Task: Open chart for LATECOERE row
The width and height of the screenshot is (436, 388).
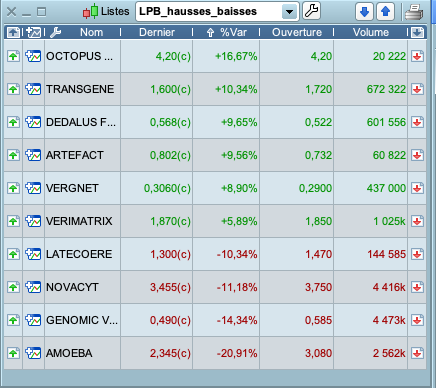Action: point(33,254)
